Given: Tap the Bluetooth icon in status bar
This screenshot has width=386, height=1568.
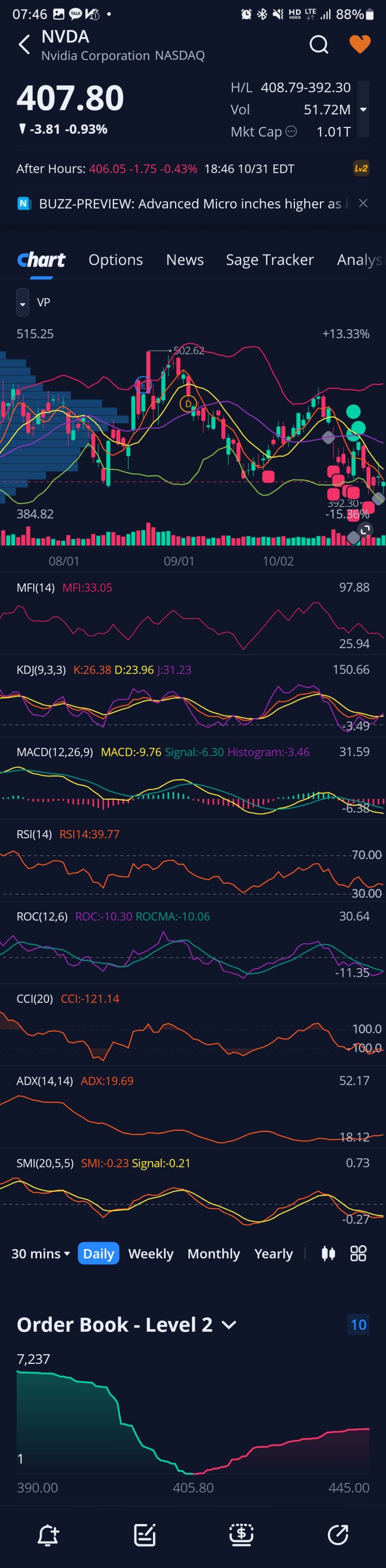Looking at the screenshot, I should [262, 14].
